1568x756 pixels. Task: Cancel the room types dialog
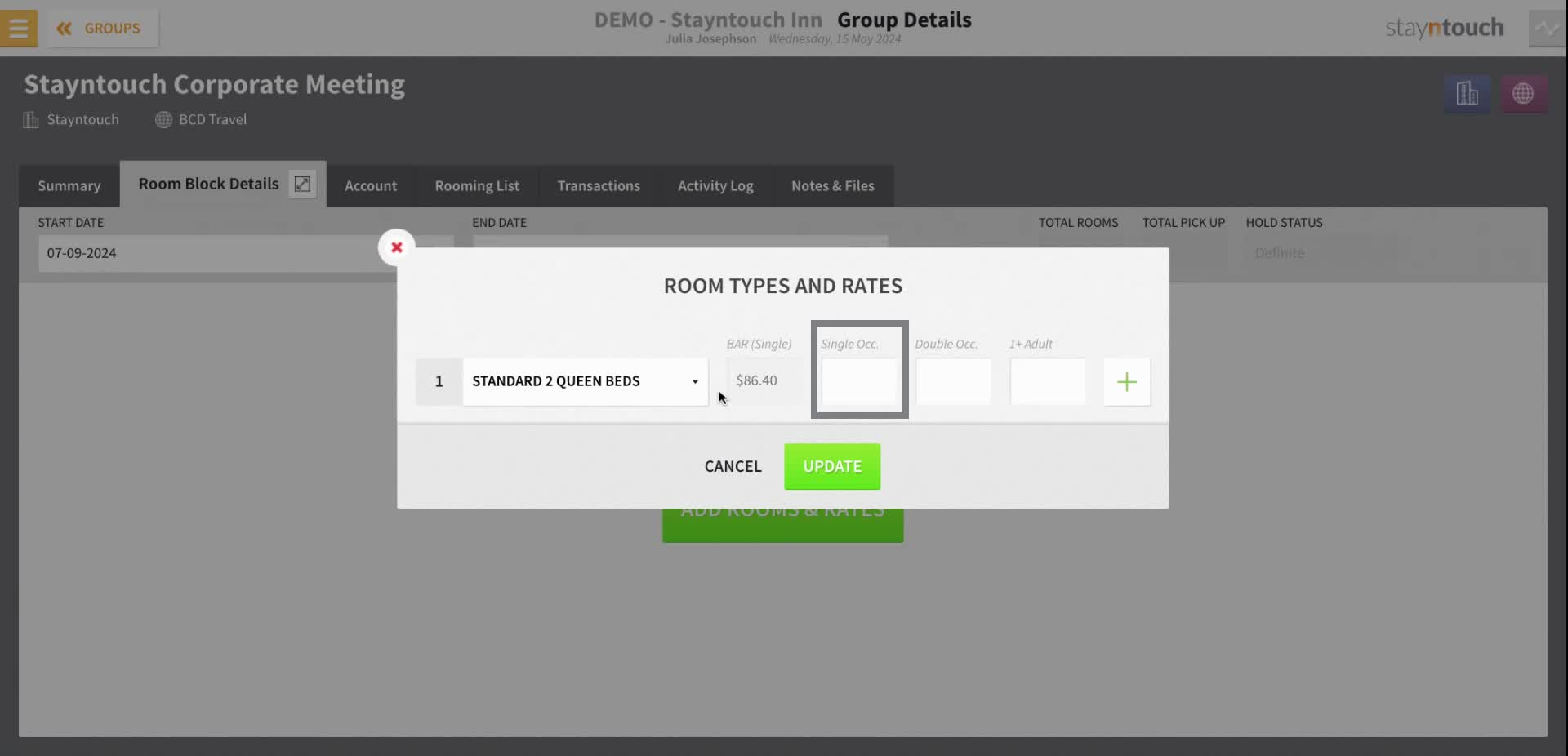pyautogui.click(x=733, y=466)
